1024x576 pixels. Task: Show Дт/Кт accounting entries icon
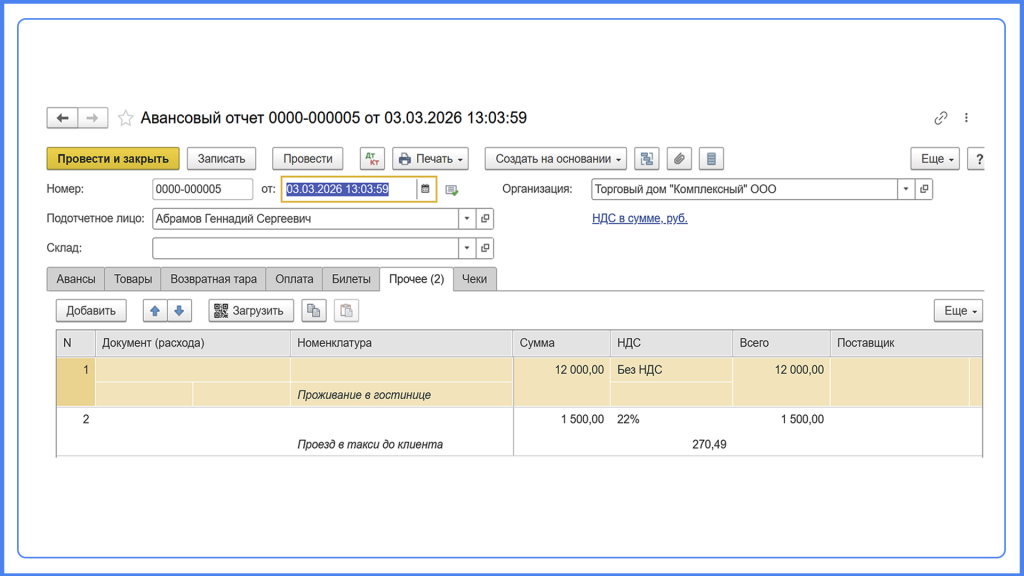click(372, 159)
